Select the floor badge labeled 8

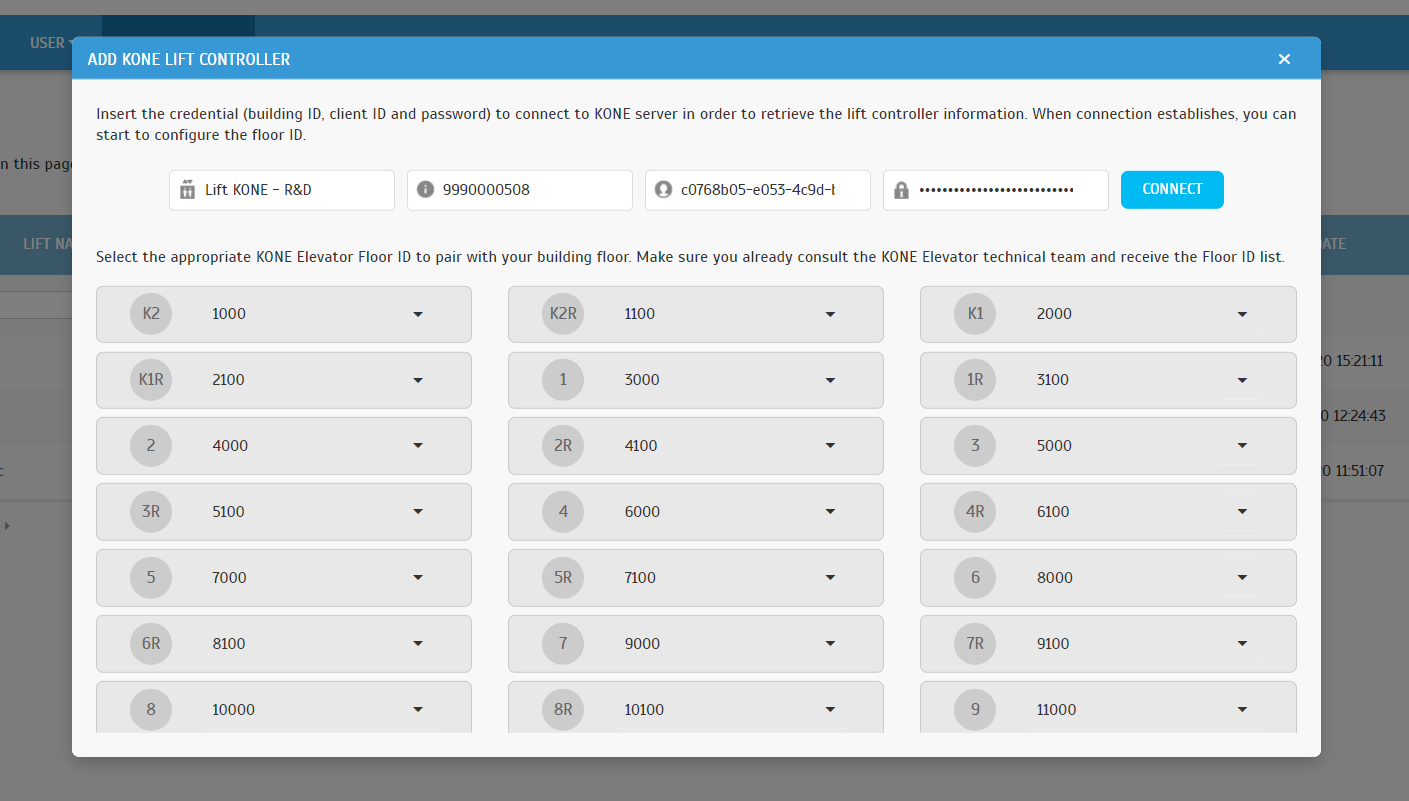pos(151,710)
